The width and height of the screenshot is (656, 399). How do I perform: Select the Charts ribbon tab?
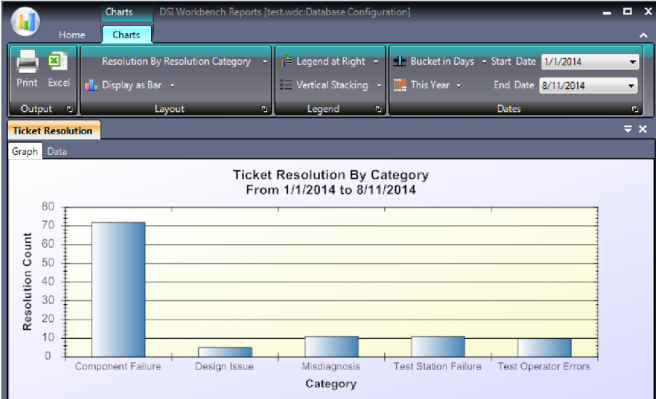click(126, 35)
